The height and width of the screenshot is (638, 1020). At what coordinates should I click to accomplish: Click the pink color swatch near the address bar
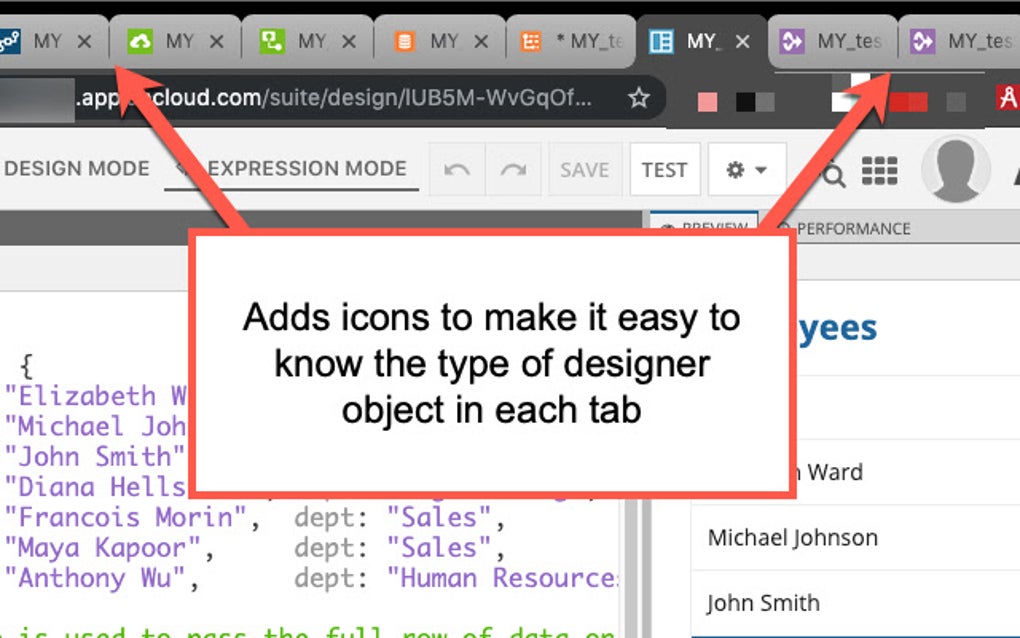[x=708, y=101]
